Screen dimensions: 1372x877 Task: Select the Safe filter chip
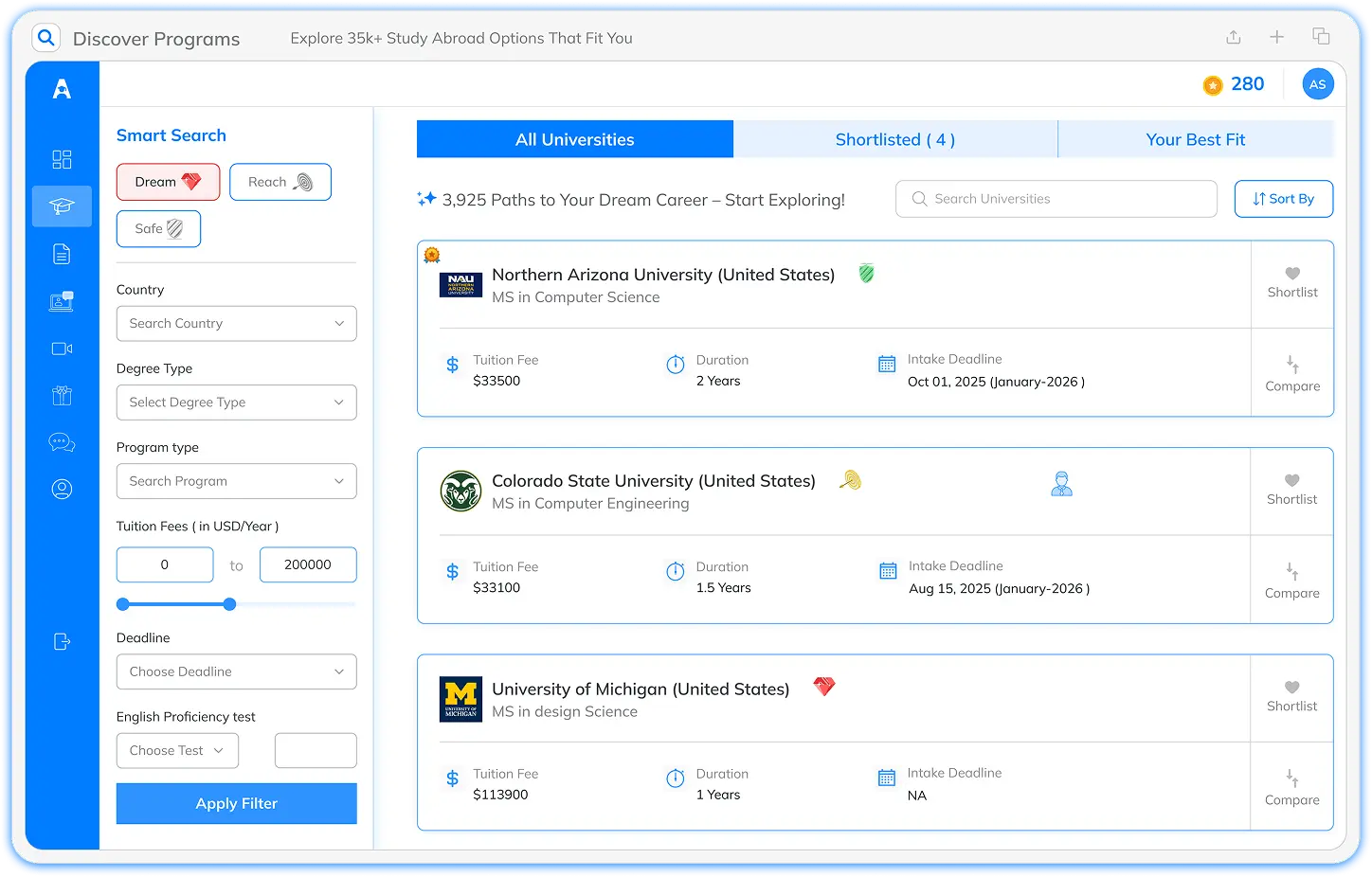click(158, 228)
